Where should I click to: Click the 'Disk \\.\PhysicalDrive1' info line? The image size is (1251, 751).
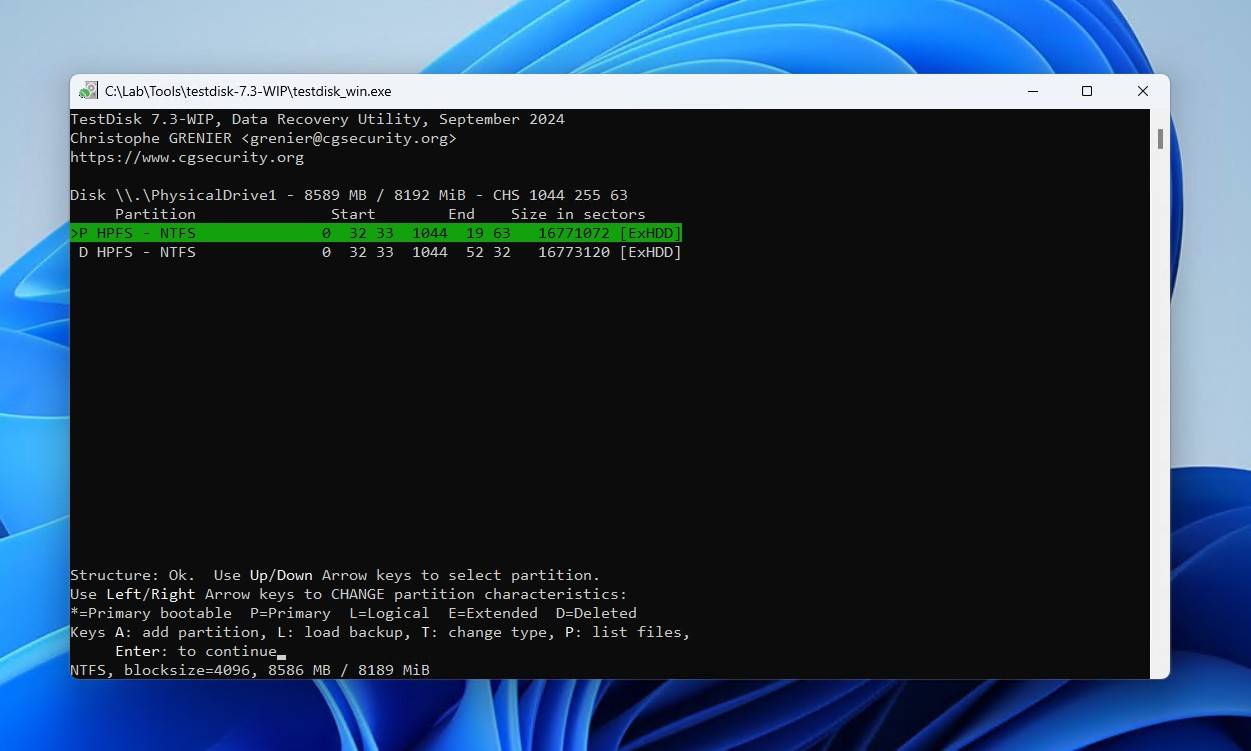click(x=349, y=195)
